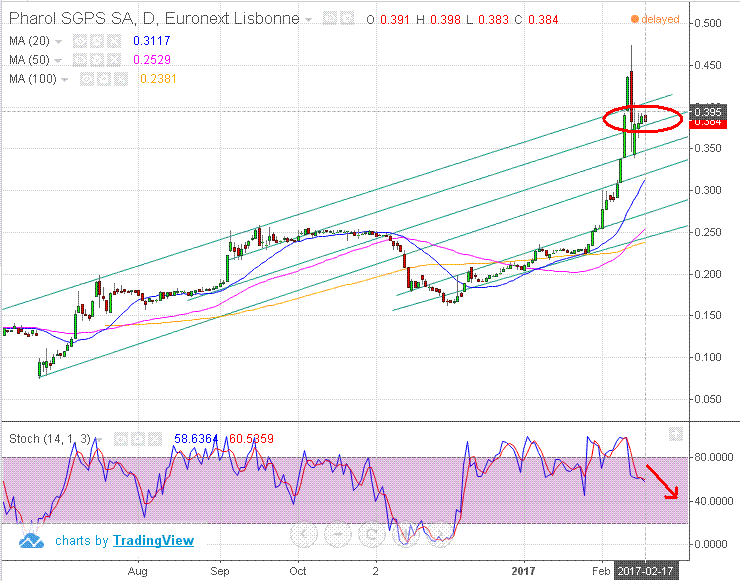The image size is (740, 585).
Task: Click the MA (20) value 0.3117
Action: click(x=151, y=41)
